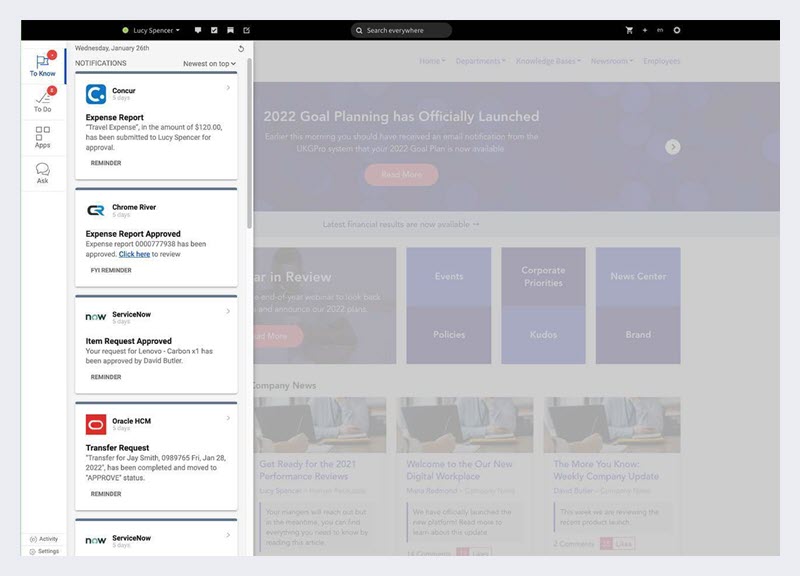Click Read More on Goal Planning banner

(402, 174)
